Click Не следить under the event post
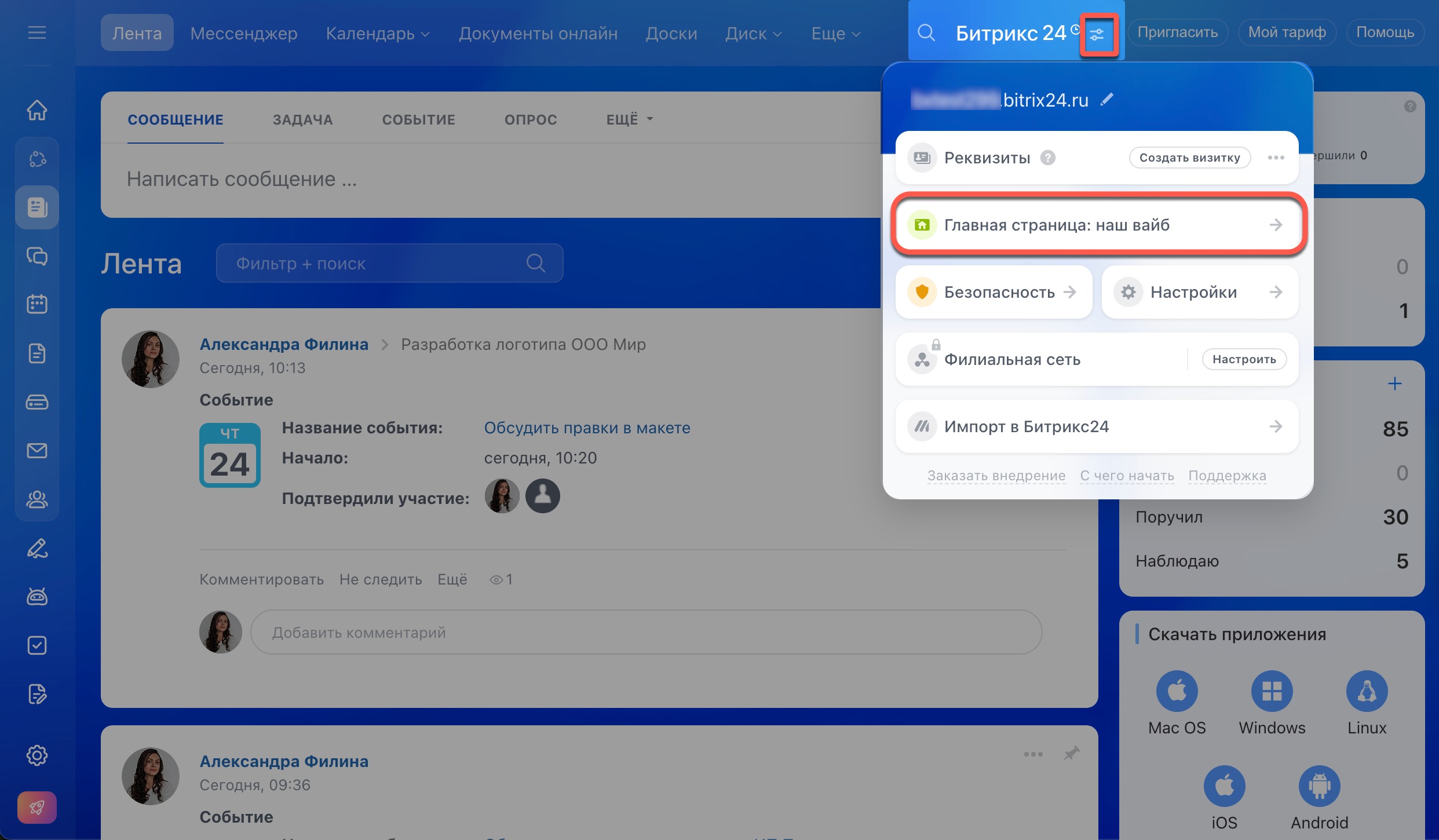Image resolution: width=1439 pixels, height=840 pixels. (x=381, y=579)
